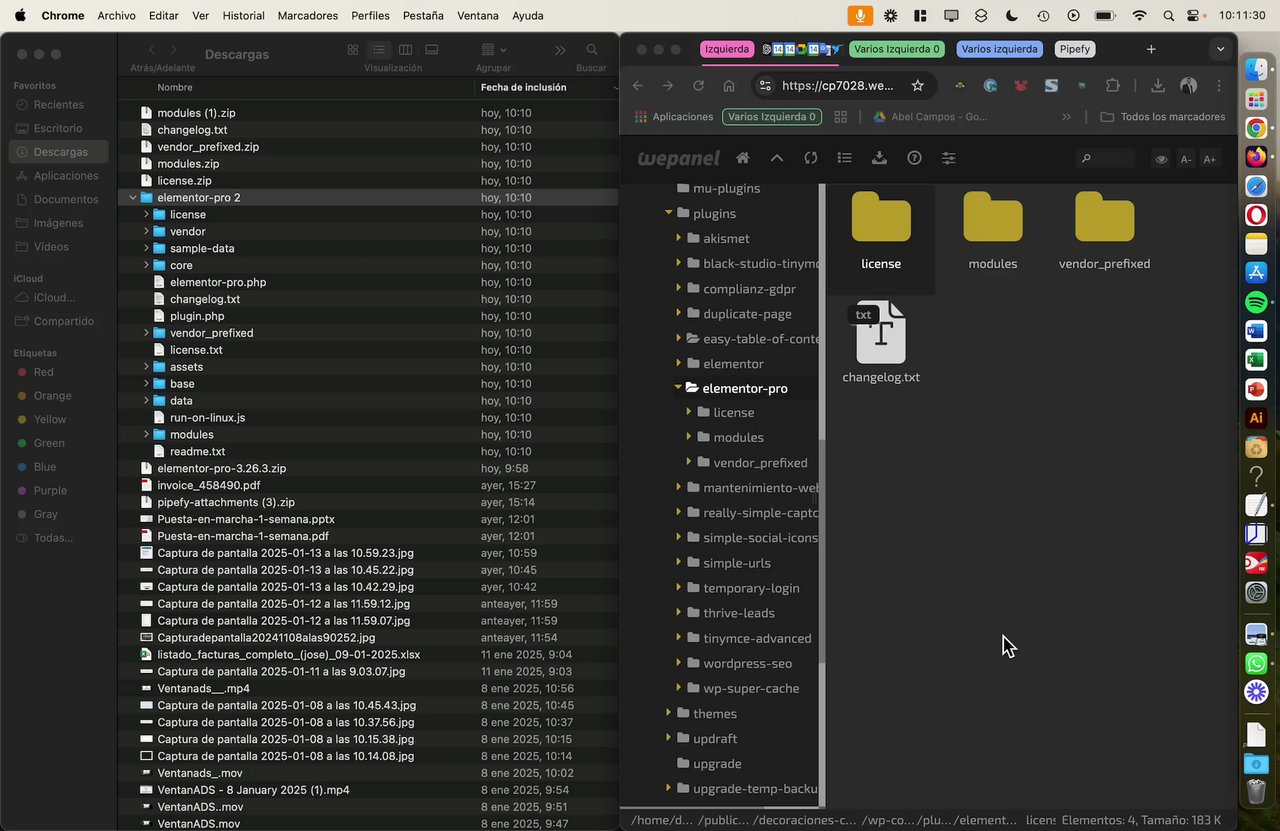Switch Finder to gallery view
Screen dimensions: 1280x831
coord(431,50)
